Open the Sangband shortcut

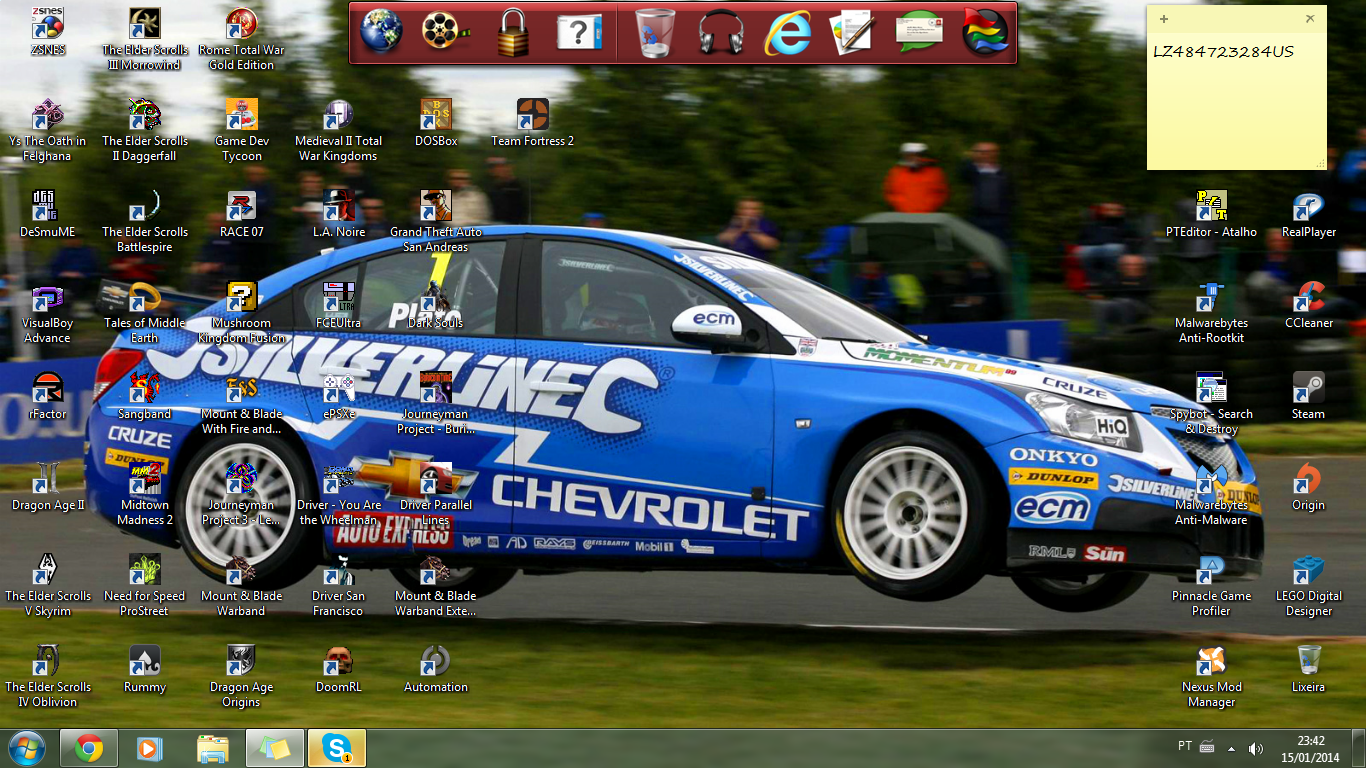(145, 396)
